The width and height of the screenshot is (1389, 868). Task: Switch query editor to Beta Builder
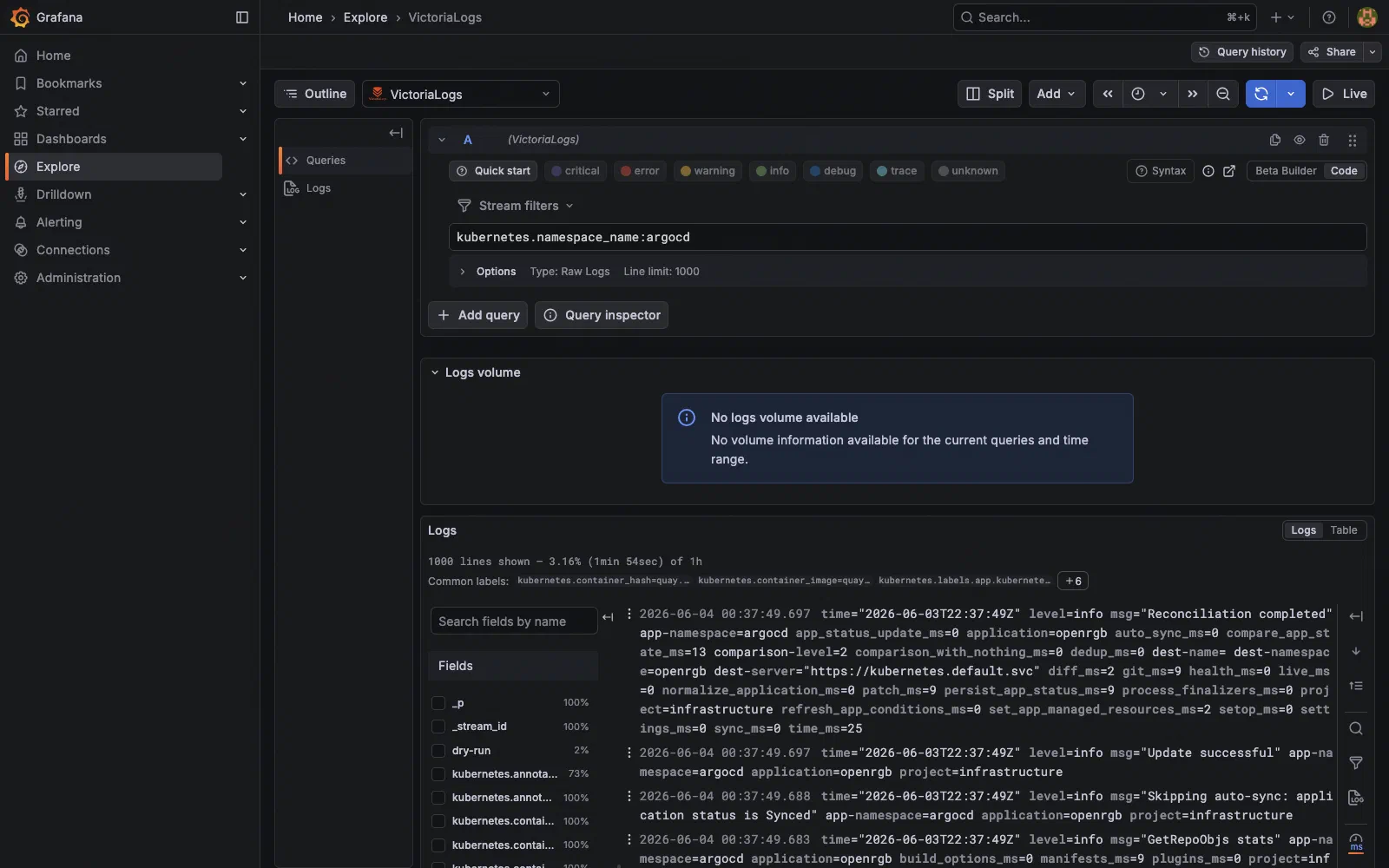[1286, 171]
